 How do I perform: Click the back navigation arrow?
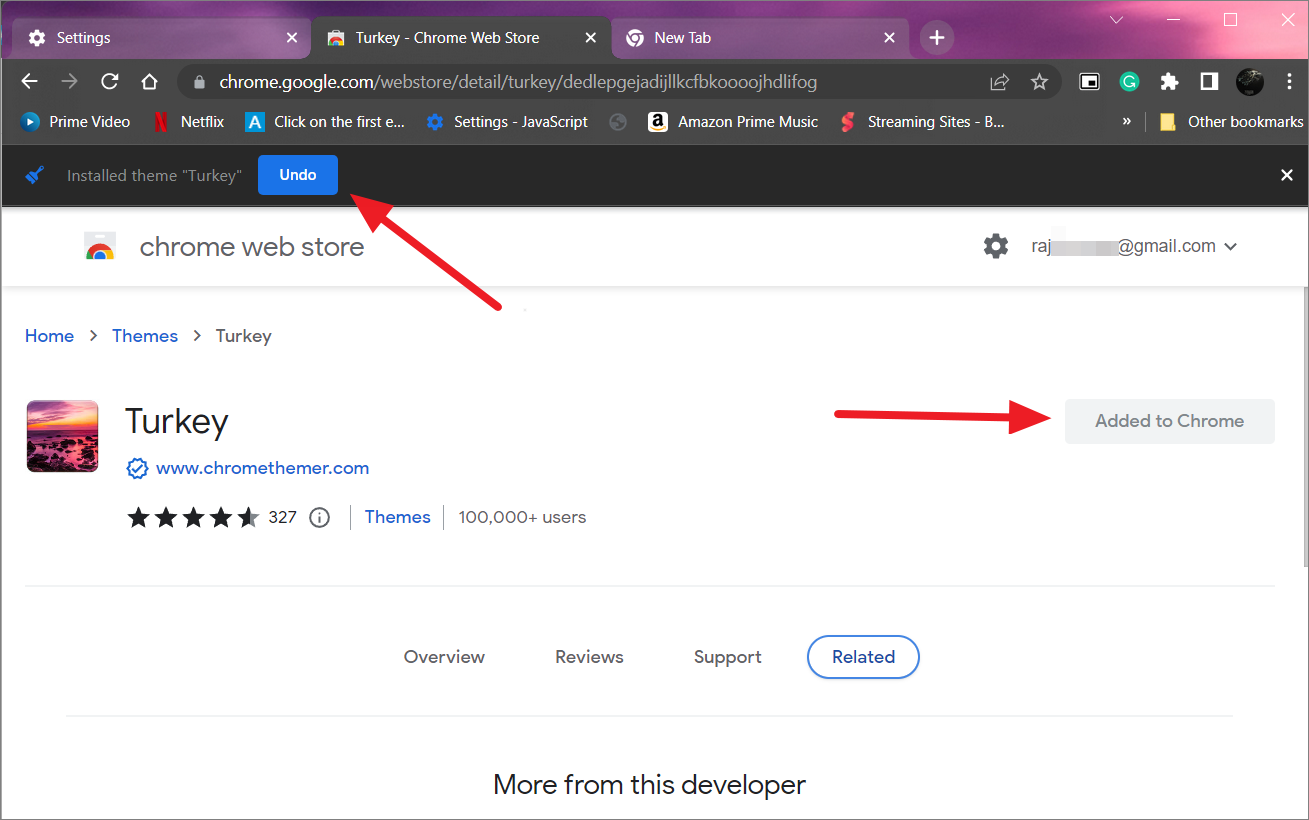(x=29, y=81)
